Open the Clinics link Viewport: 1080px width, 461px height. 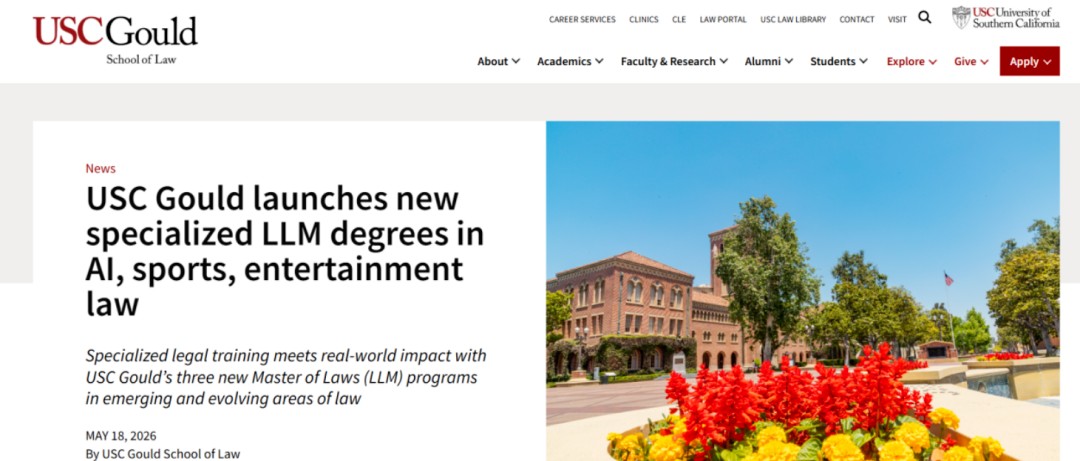coord(643,19)
